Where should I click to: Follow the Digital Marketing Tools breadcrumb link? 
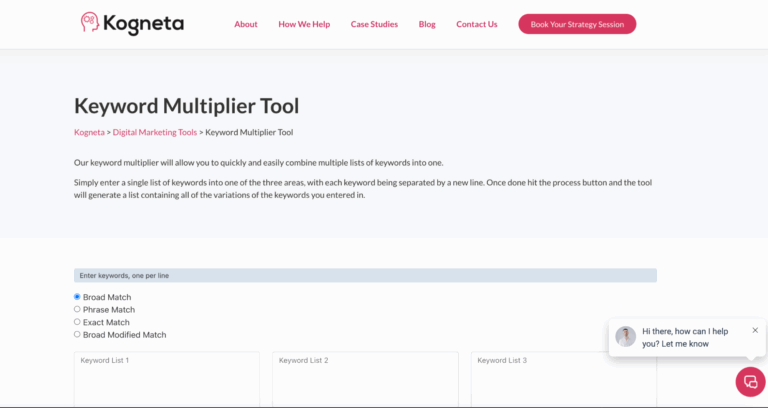point(155,132)
